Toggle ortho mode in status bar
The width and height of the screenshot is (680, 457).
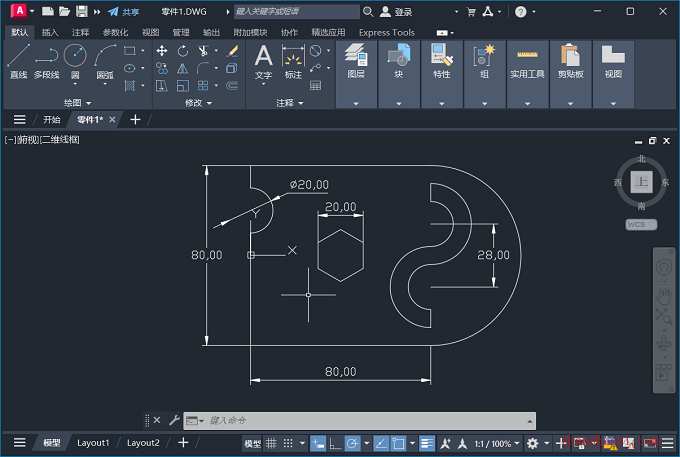(x=335, y=443)
